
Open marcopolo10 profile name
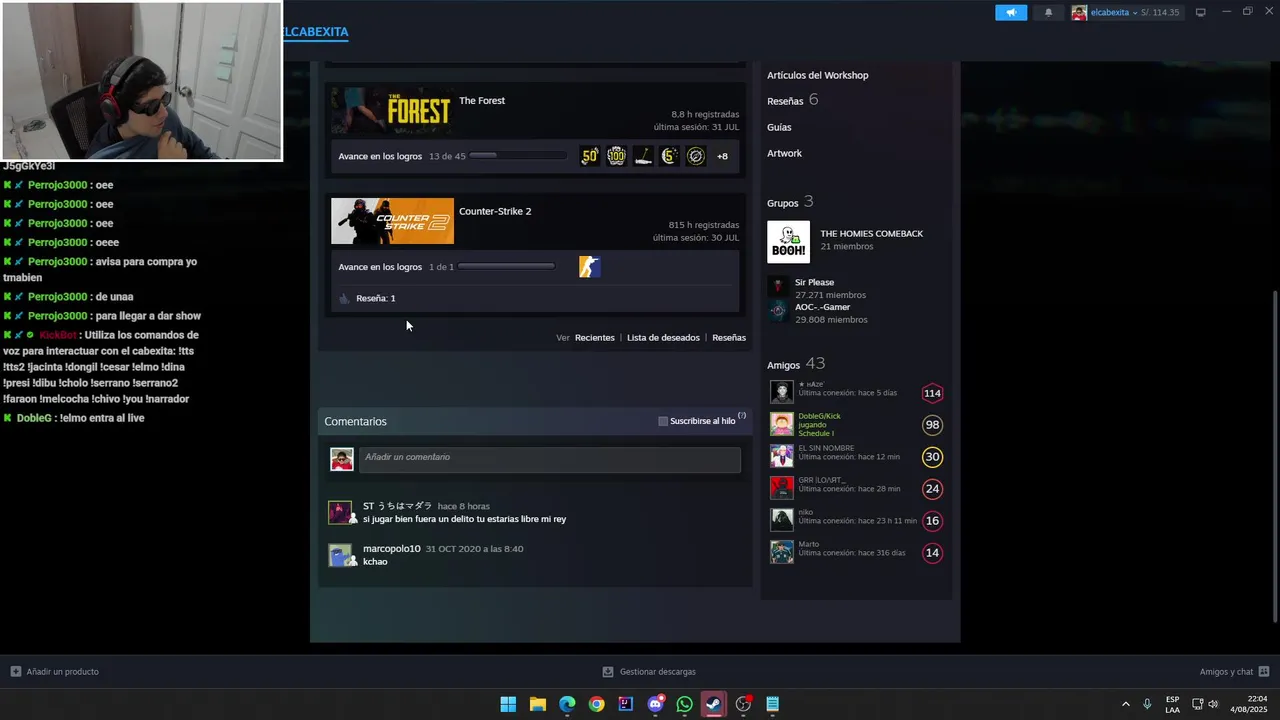[x=392, y=548]
